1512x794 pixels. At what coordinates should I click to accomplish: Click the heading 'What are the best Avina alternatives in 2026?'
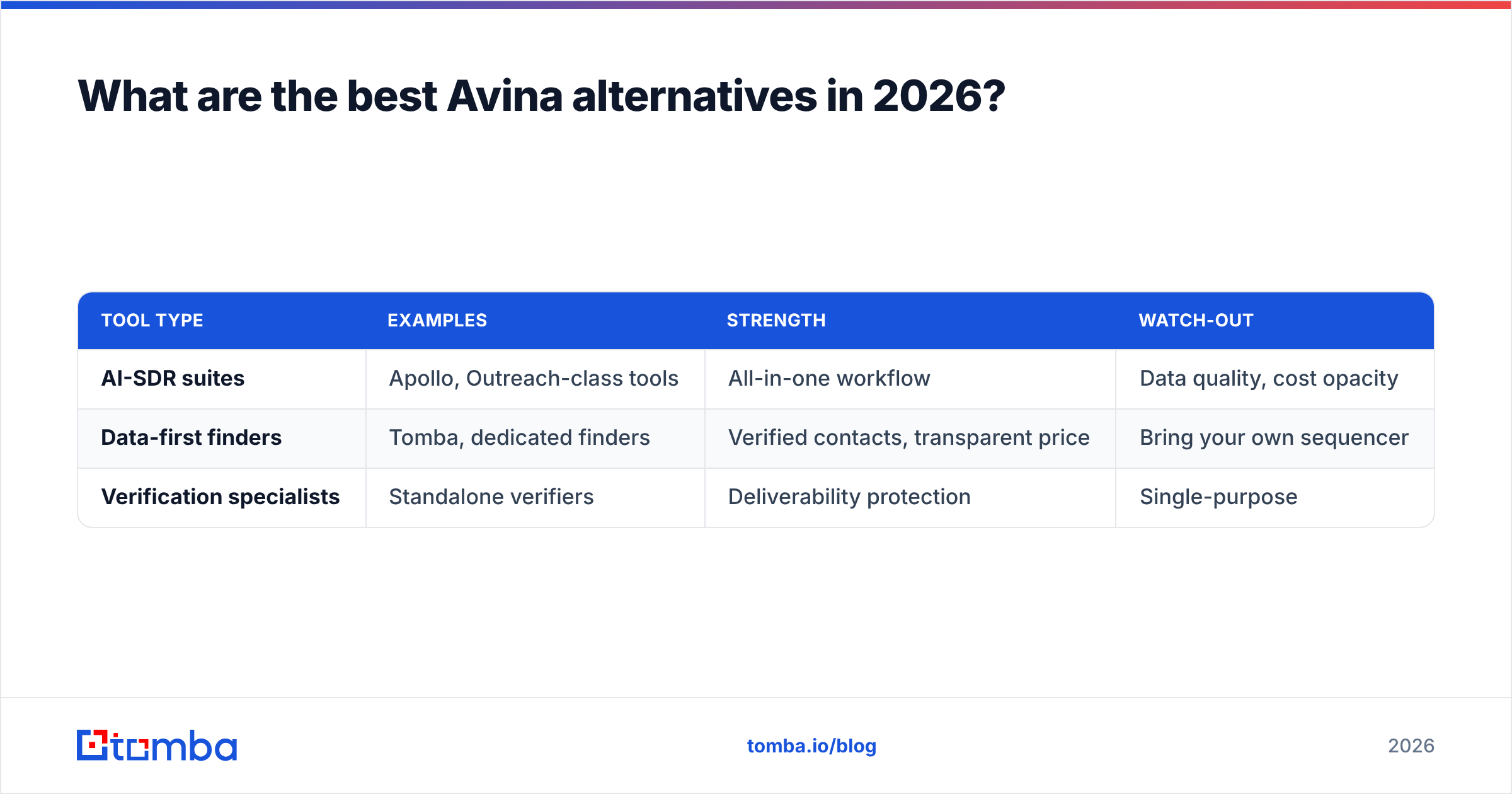[x=541, y=96]
